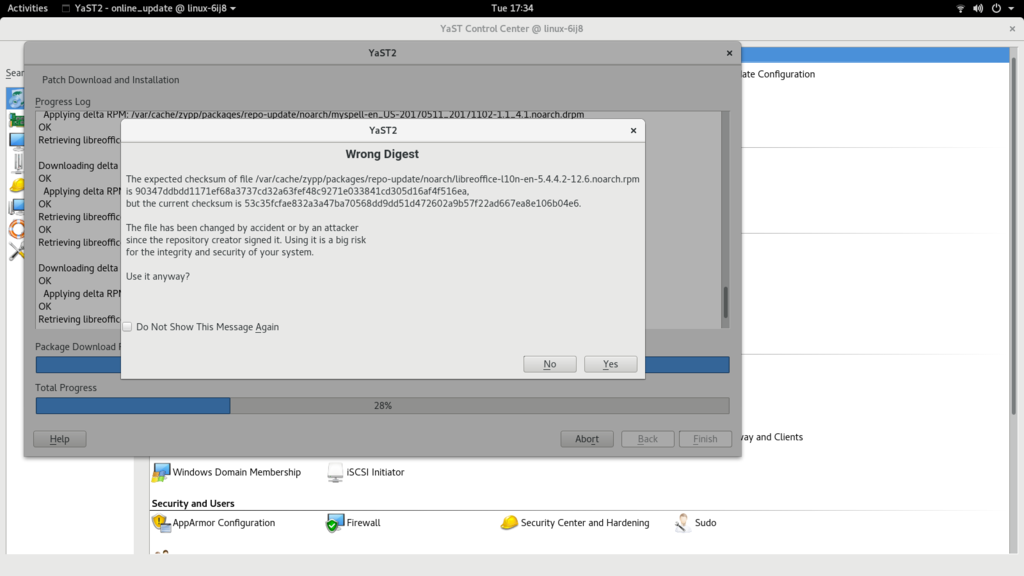Open AppArmor Configuration shield icon
Viewport: 1024px width, 576px height.
tap(161, 522)
